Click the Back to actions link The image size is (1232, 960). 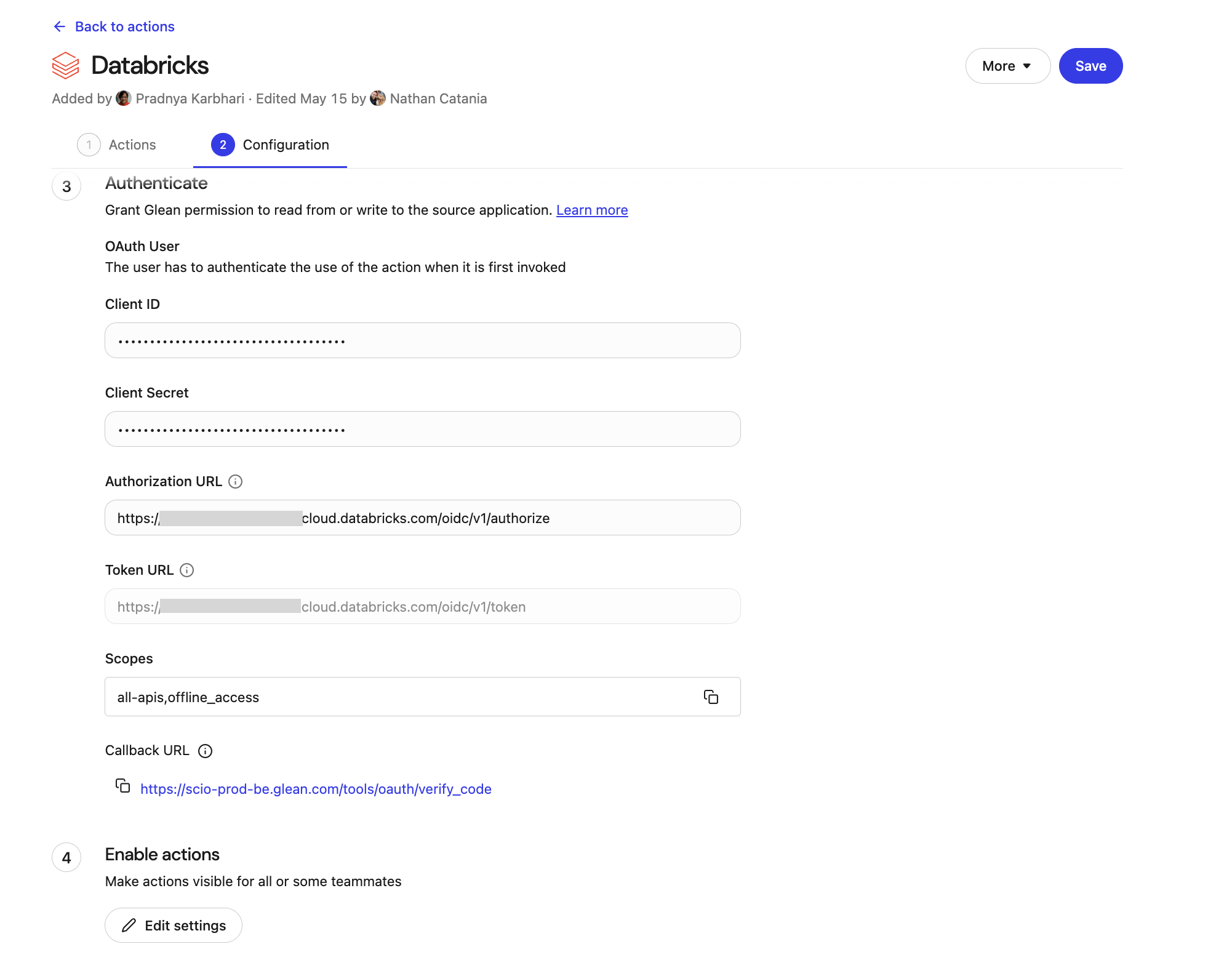pos(124,26)
